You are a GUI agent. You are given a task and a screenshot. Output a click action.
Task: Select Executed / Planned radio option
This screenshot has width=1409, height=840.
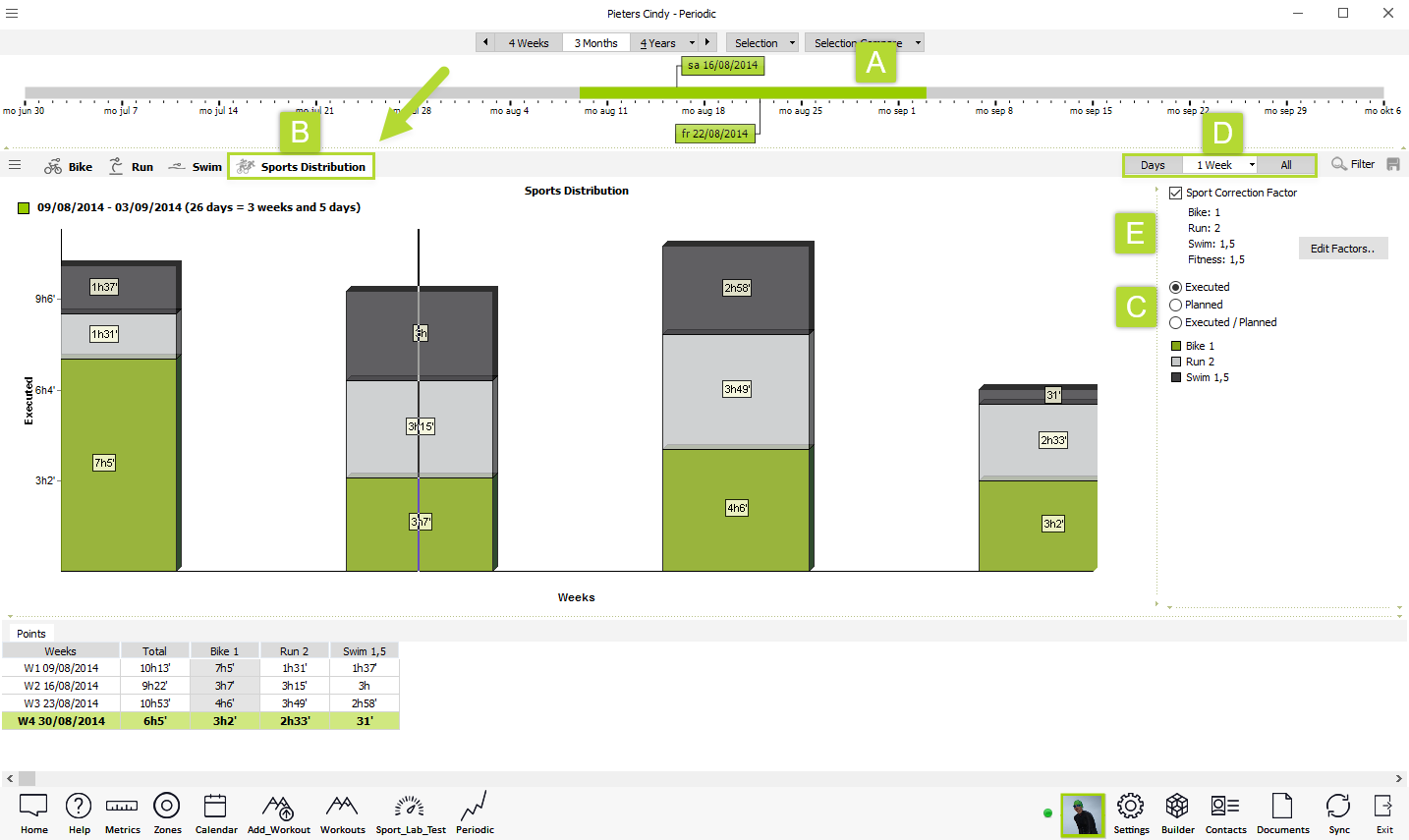click(1176, 323)
